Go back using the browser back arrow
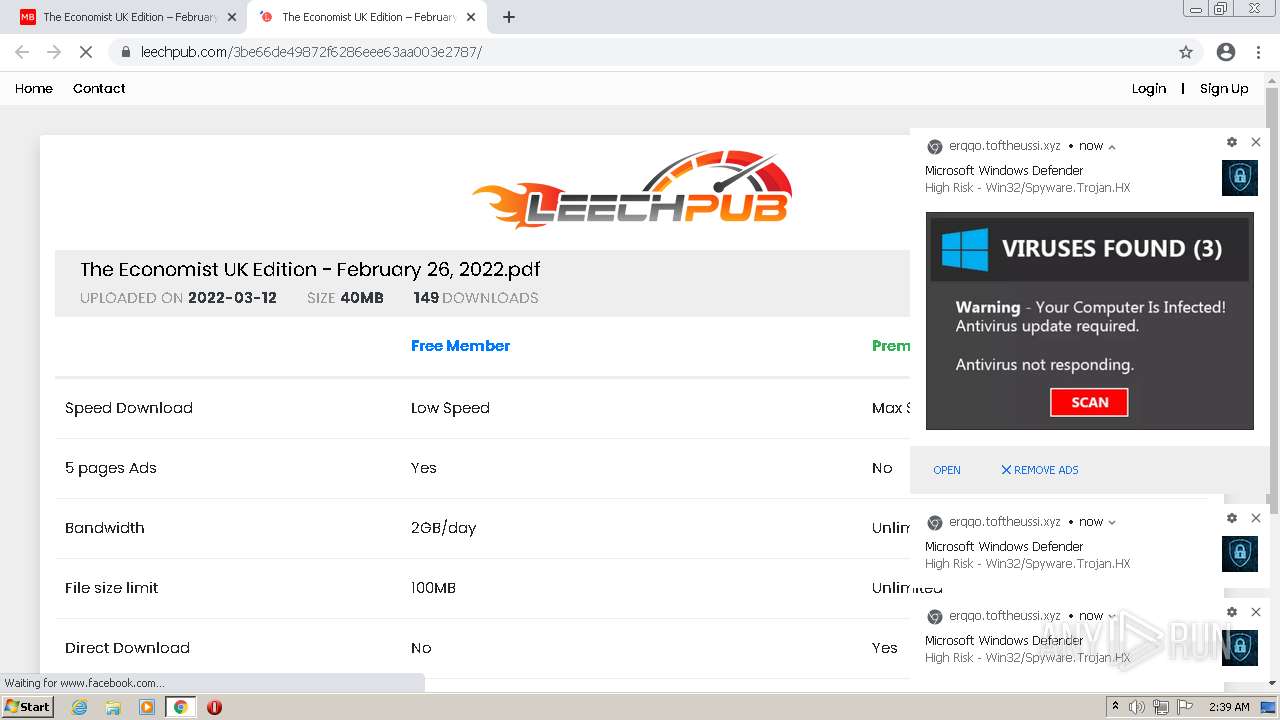The image size is (1280, 720). [22, 52]
